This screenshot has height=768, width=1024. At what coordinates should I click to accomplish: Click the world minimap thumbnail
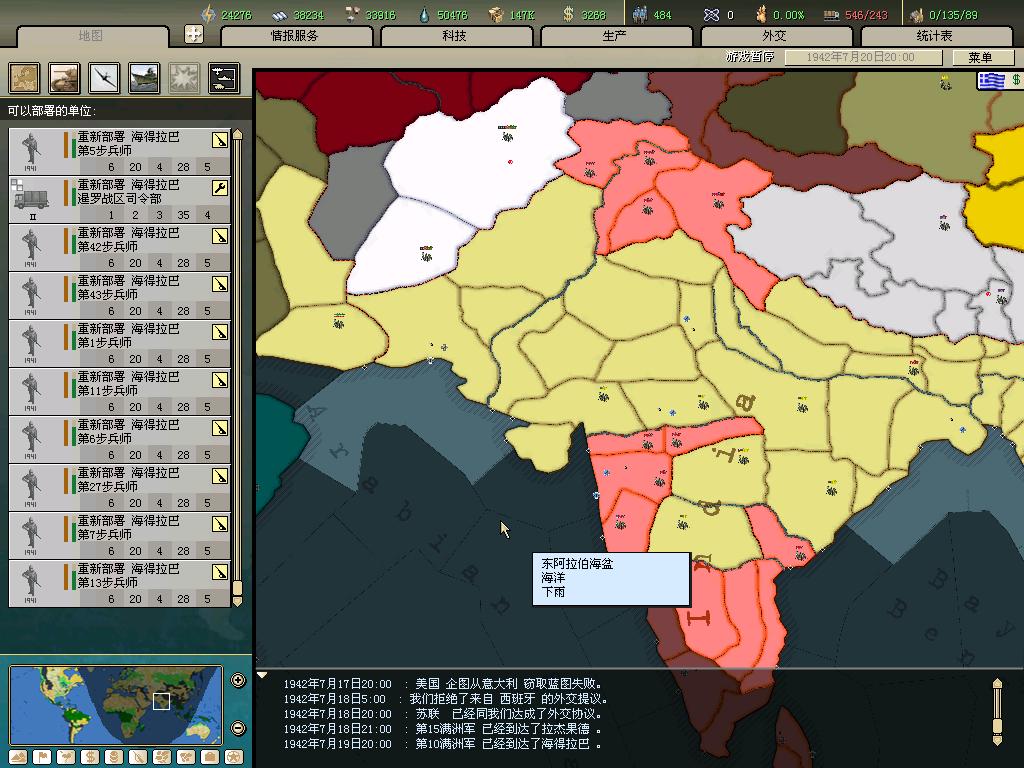coord(115,704)
